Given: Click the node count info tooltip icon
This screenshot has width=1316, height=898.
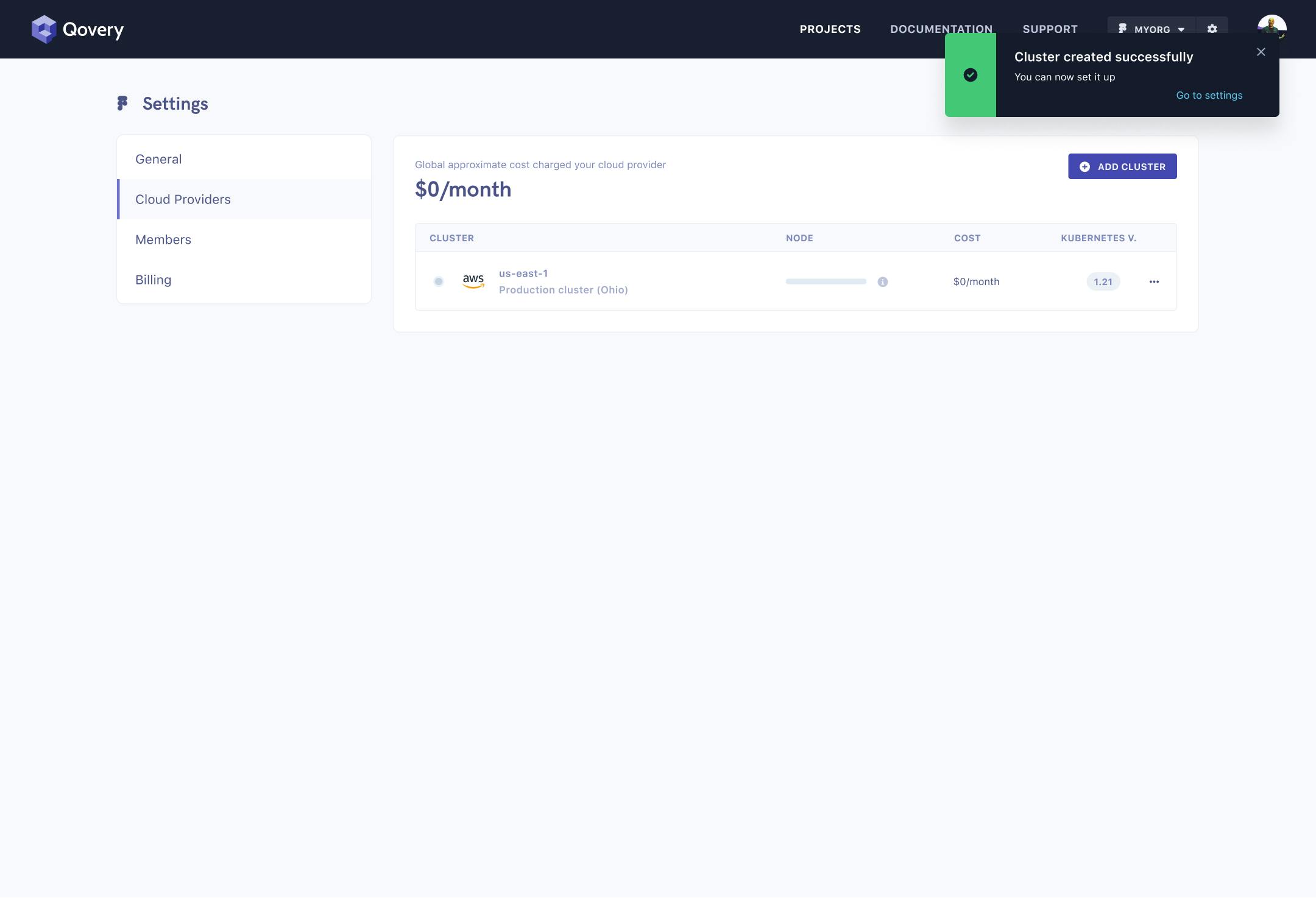Looking at the screenshot, I should click(x=882, y=281).
